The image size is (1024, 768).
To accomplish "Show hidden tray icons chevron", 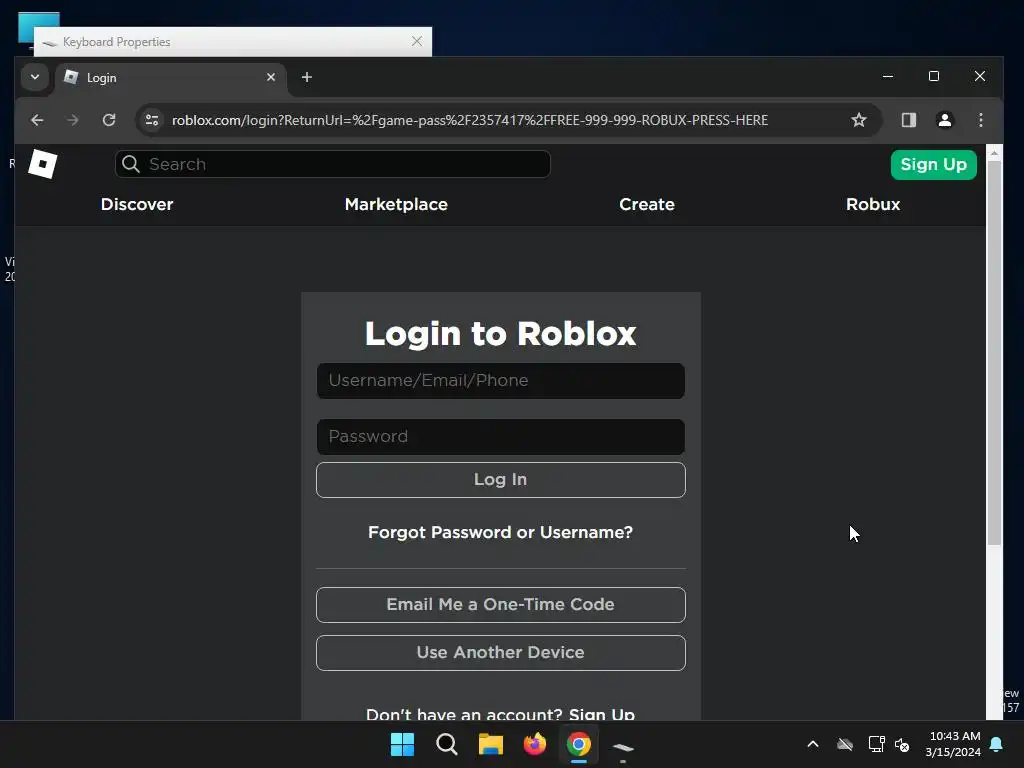I will pos(813,744).
